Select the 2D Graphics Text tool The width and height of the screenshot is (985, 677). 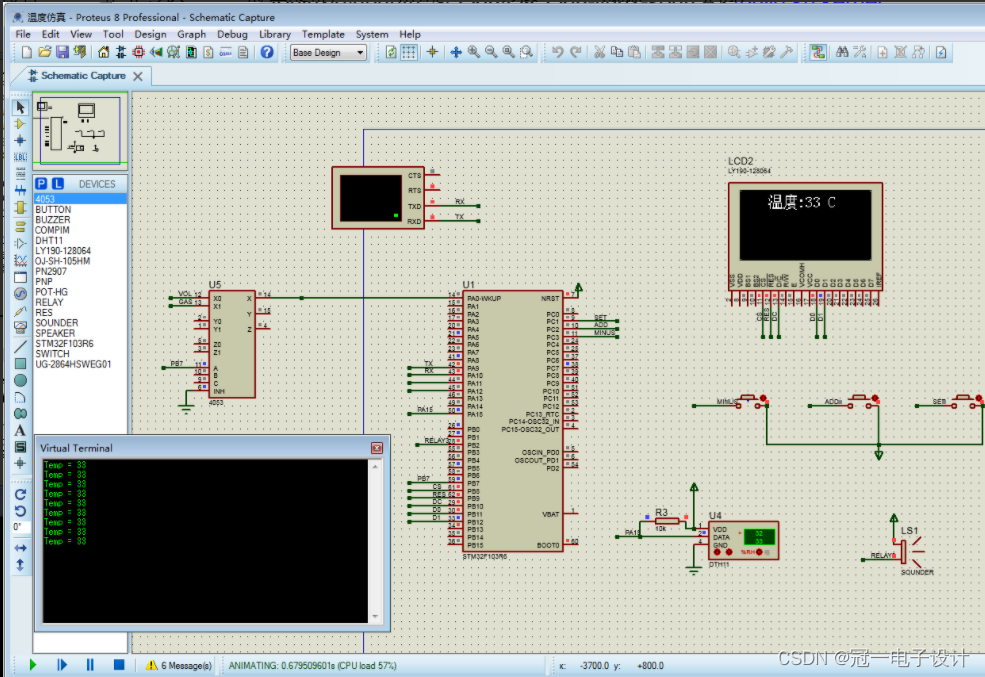pos(20,430)
